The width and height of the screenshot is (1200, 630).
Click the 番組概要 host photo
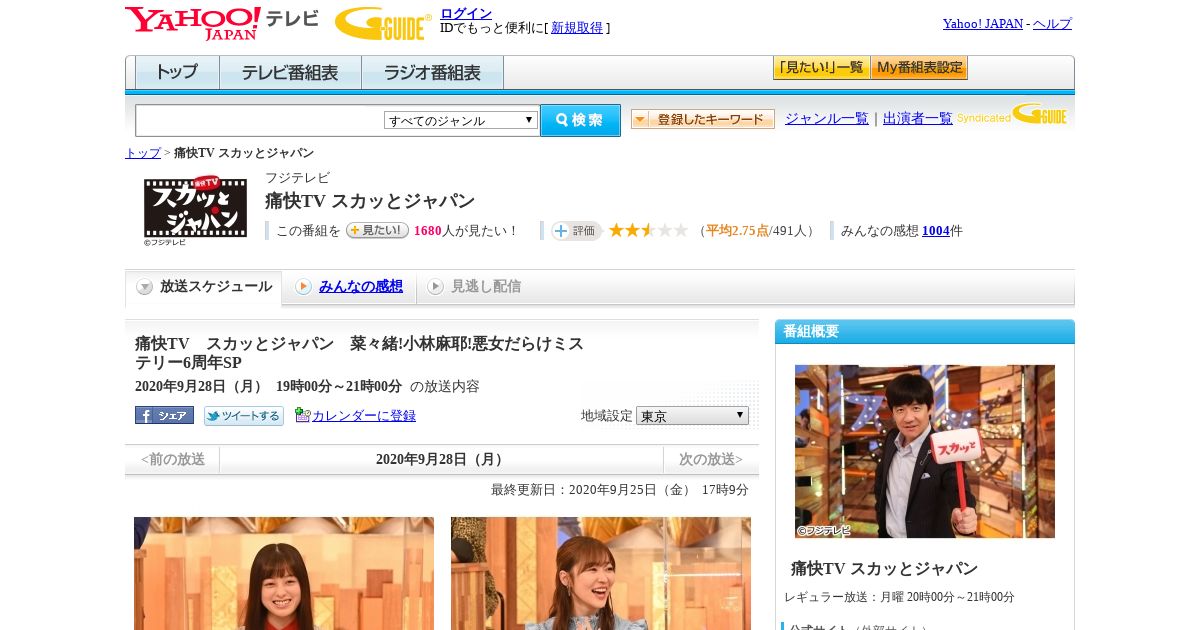(925, 451)
